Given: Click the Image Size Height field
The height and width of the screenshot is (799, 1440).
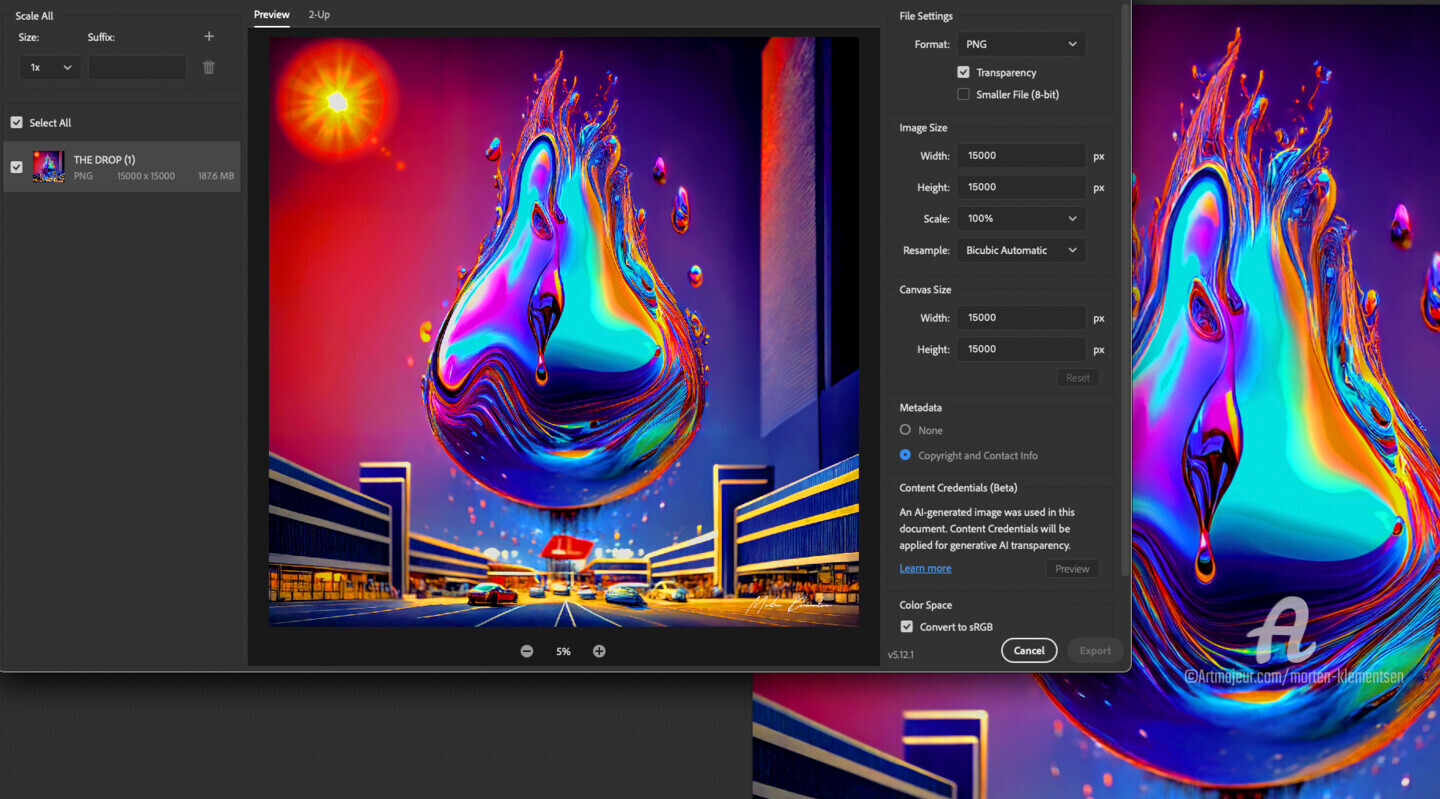Looking at the screenshot, I should (1021, 187).
